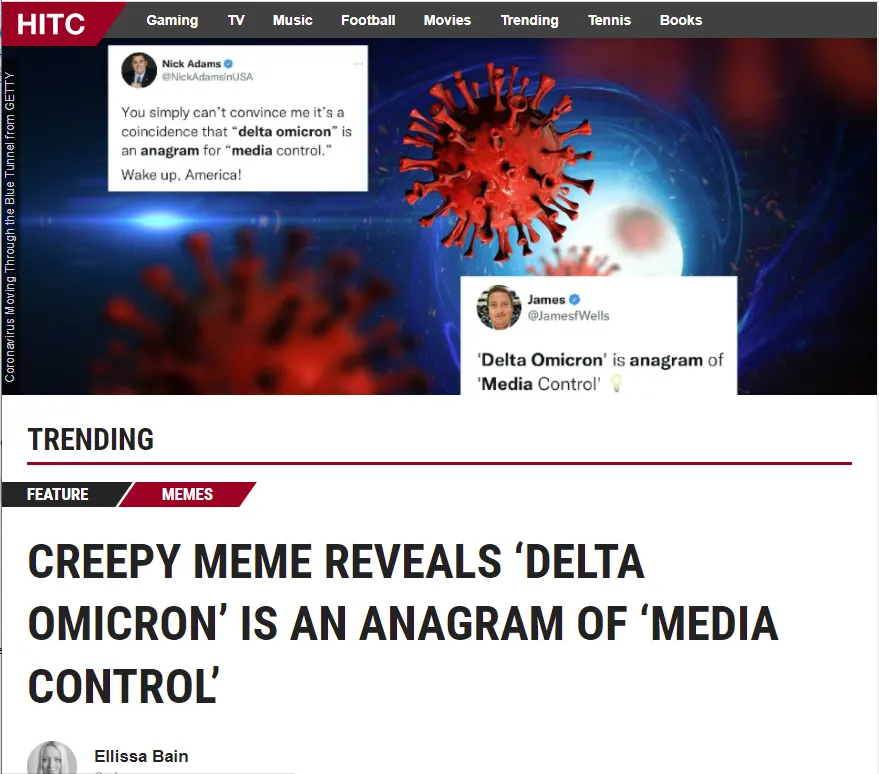Image resolution: width=879 pixels, height=774 pixels.
Task: Click Ellissa Bain's author photo
Action: click(52, 758)
